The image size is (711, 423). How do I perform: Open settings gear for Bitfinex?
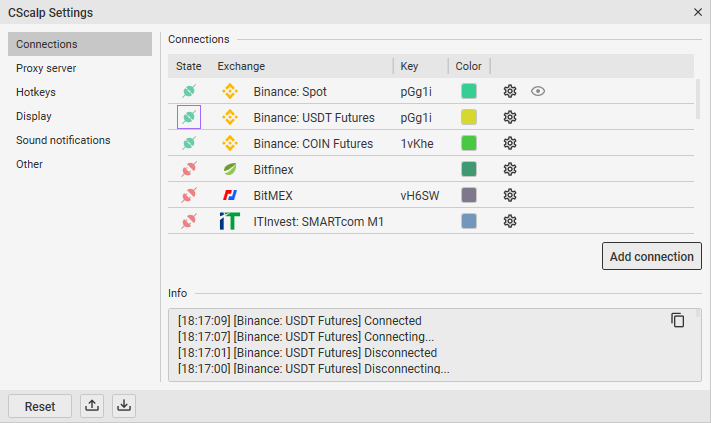click(x=510, y=169)
